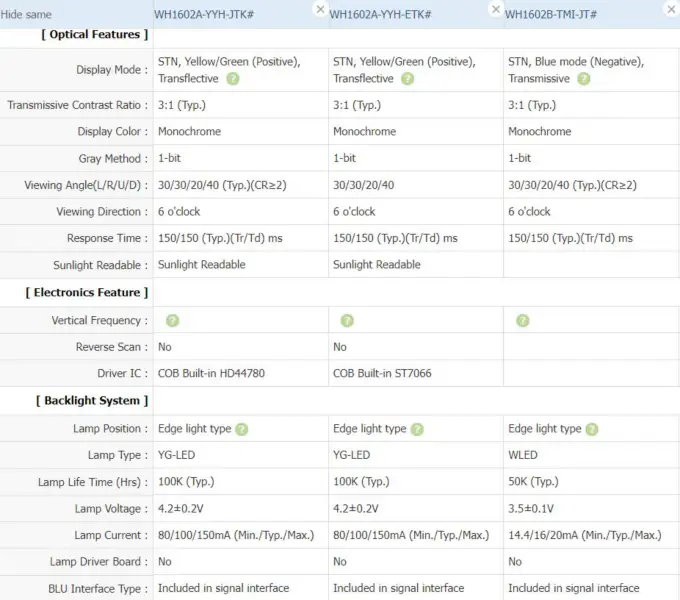Click the Vertical Frequency row label

click(x=100, y=321)
